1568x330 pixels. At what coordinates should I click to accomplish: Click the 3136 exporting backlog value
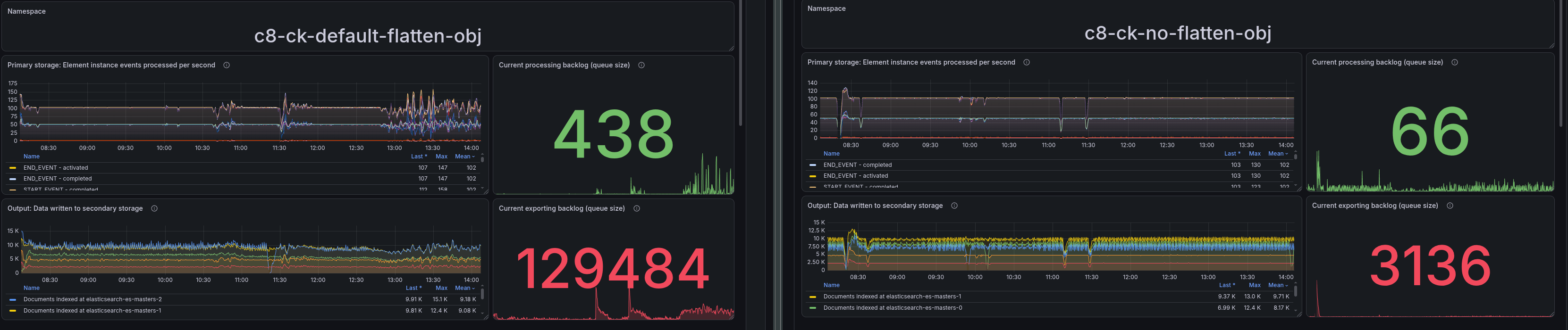pos(1430,265)
